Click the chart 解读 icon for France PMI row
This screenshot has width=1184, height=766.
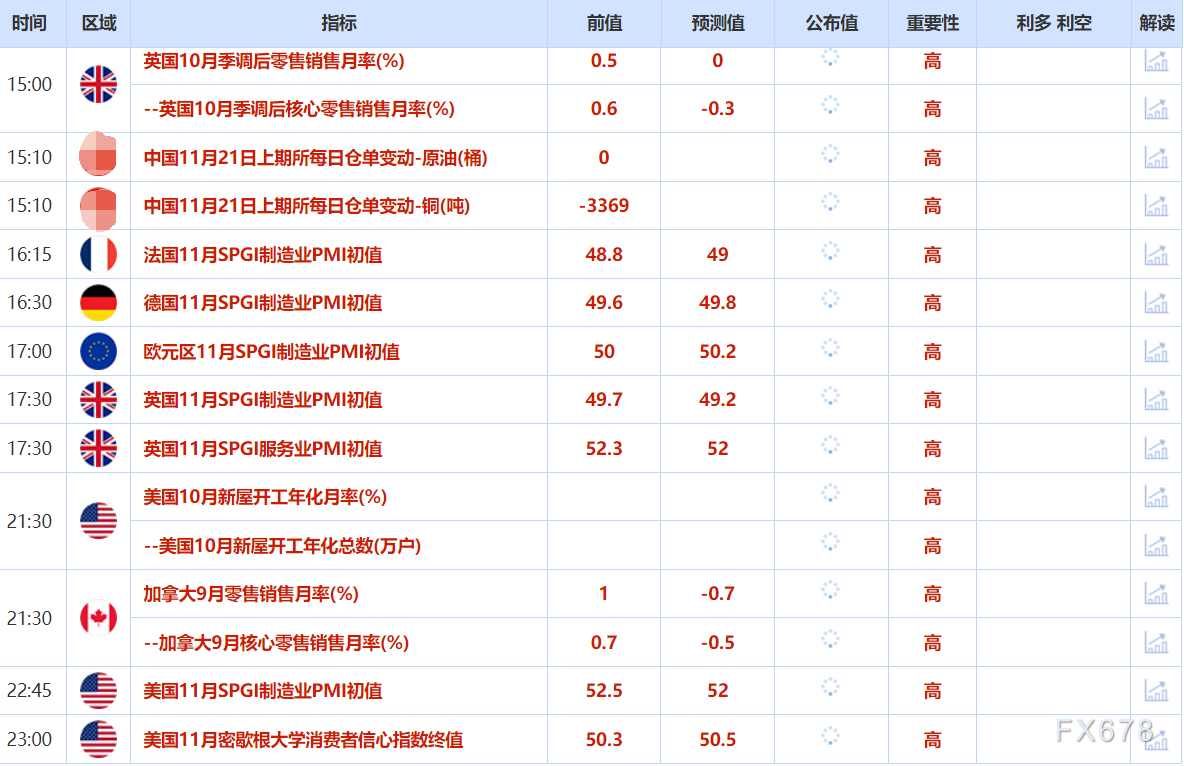[x=1157, y=254]
